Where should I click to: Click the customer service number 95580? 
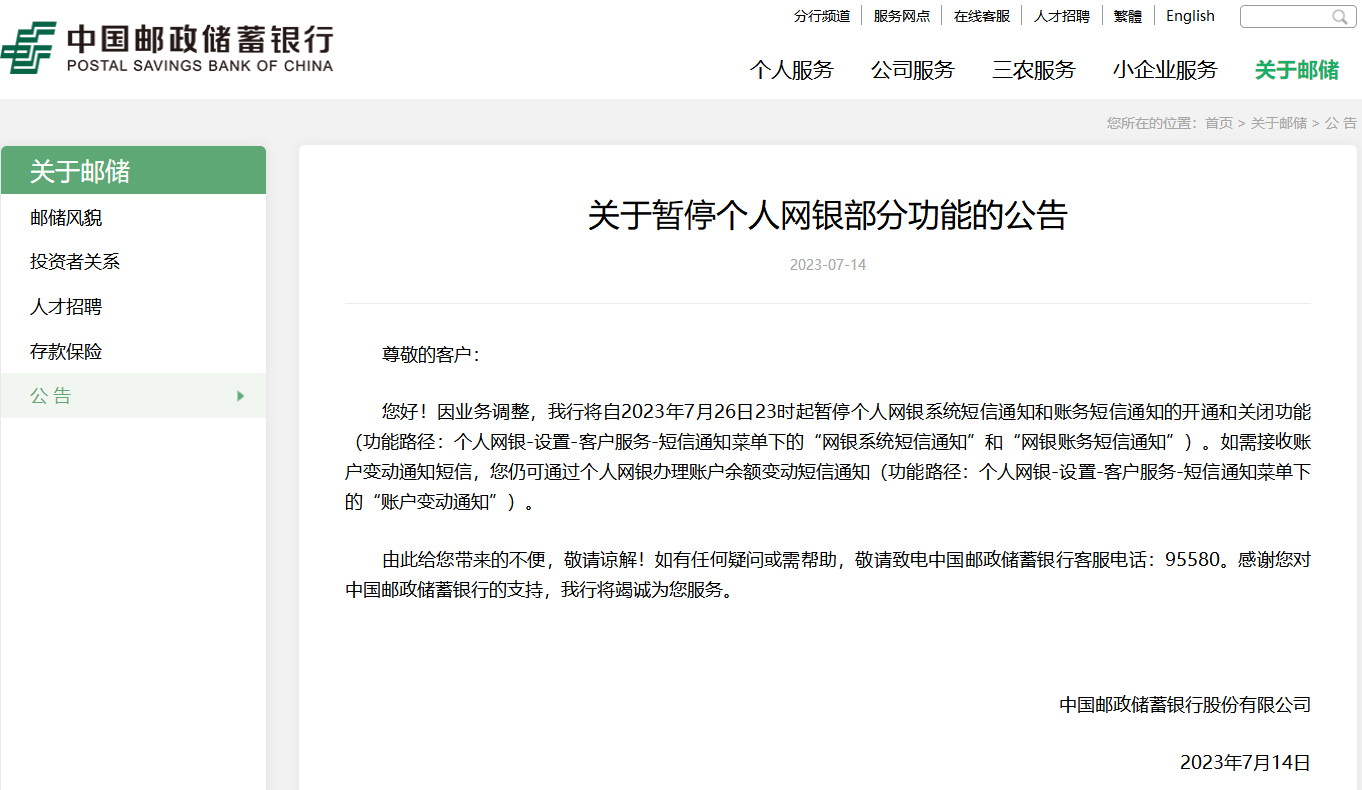[1194, 561]
